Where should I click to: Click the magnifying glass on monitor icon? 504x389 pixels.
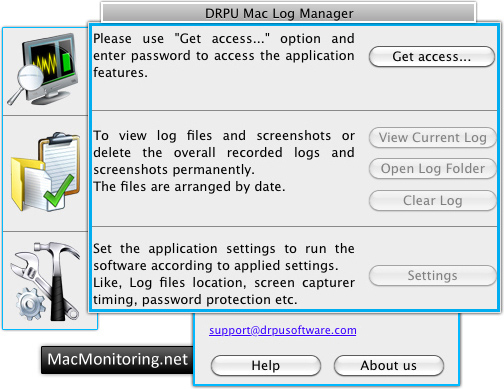point(27,83)
